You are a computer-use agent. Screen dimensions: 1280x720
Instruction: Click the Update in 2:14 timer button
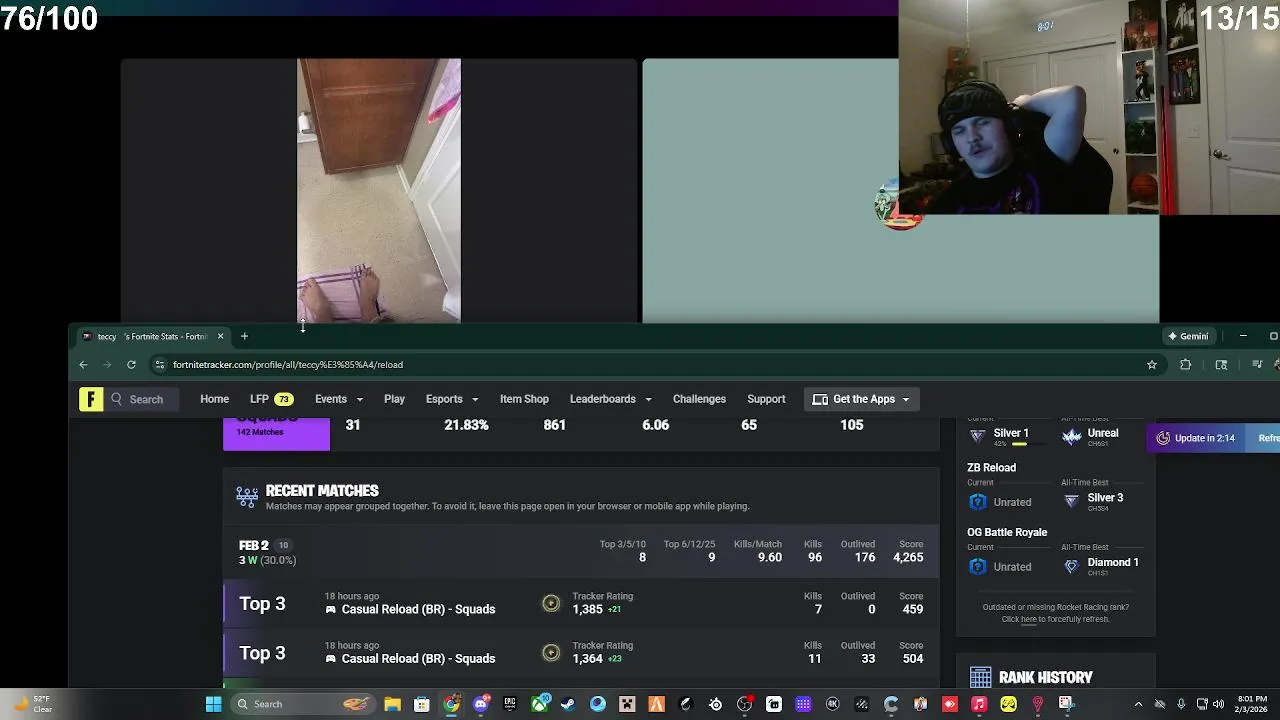click(x=1196, y=438)
